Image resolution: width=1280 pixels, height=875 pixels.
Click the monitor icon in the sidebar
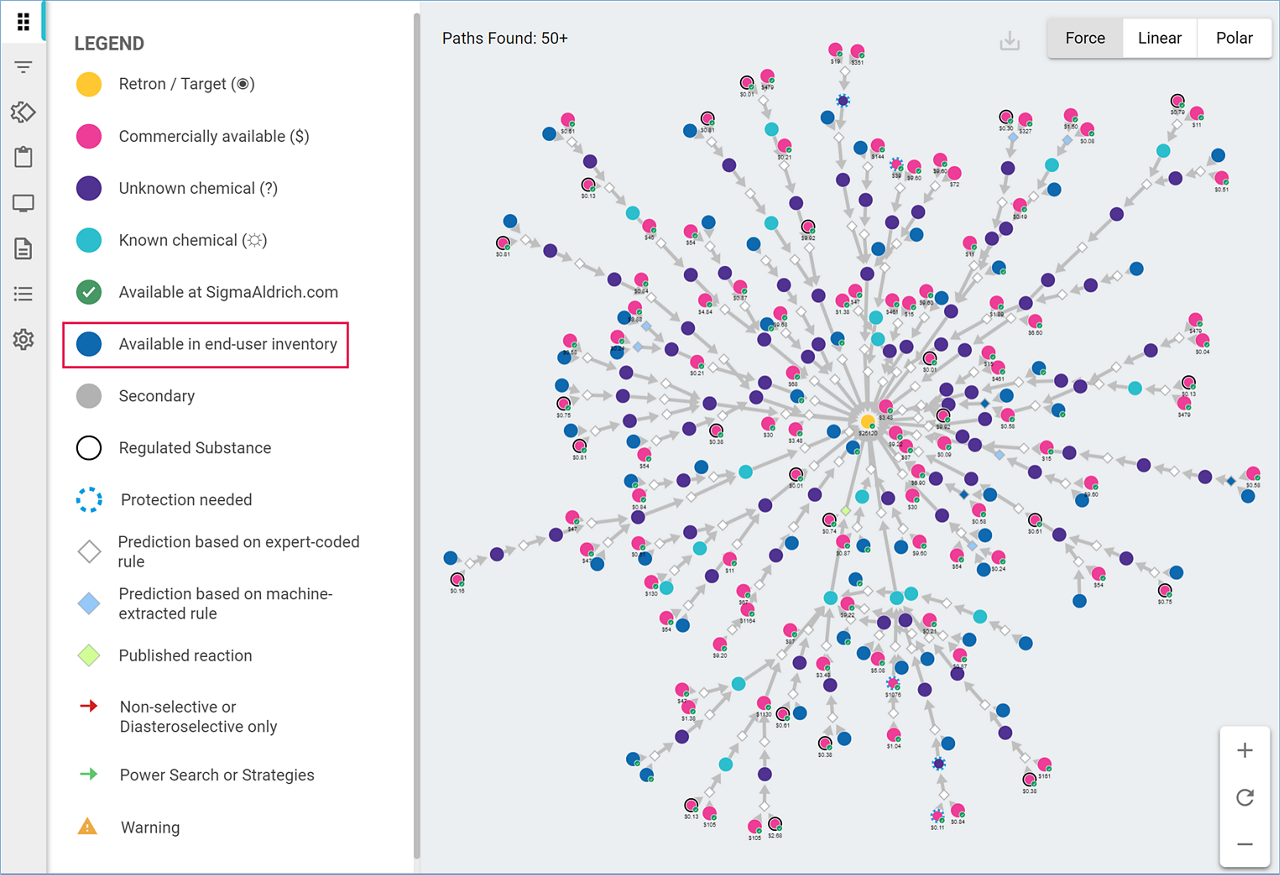coord(23,203)
